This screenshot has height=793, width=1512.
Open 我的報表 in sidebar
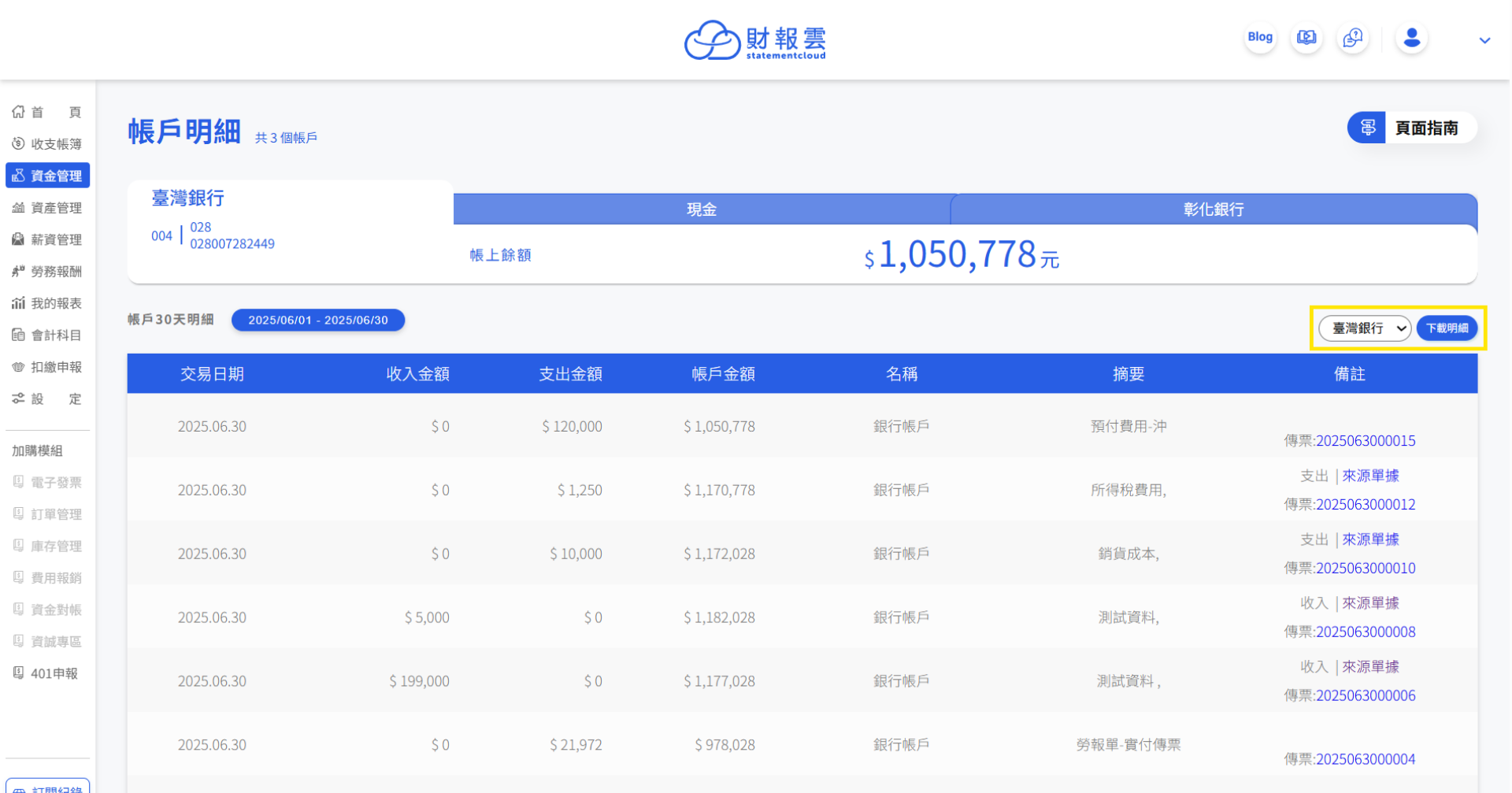[x=47, y=303]
